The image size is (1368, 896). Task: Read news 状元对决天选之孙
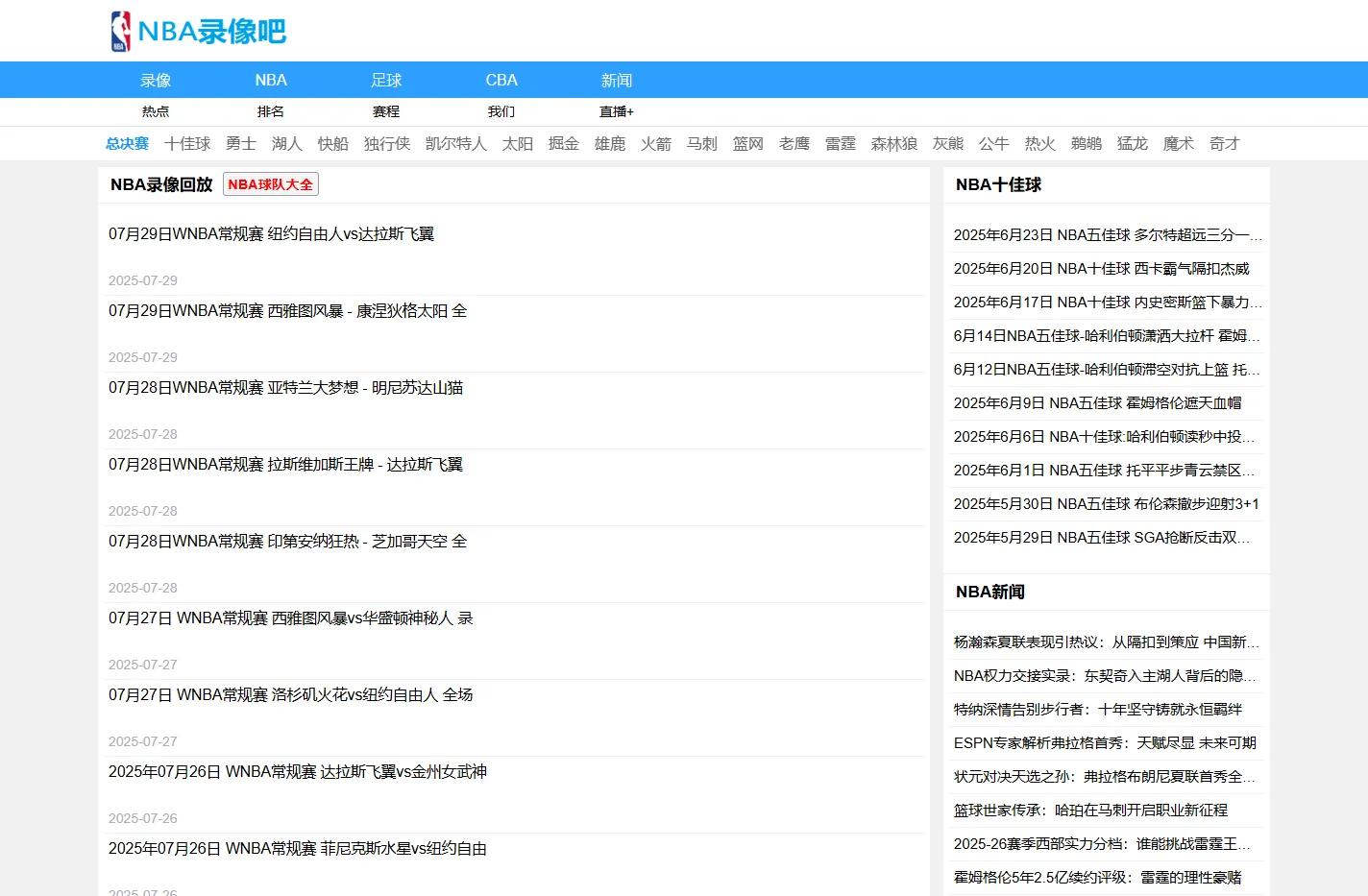pyautogui.click(x=1105, y=777)
